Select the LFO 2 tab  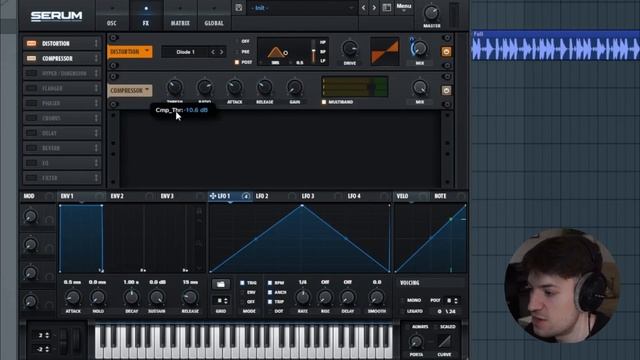tap(262, 196)
